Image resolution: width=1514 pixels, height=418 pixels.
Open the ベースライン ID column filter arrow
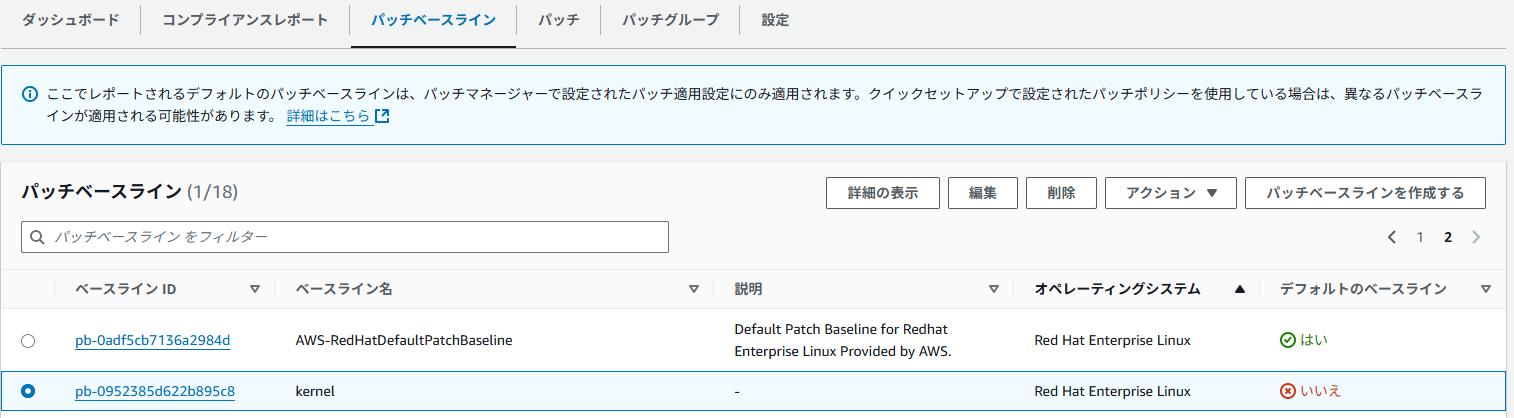pos(255,289)
